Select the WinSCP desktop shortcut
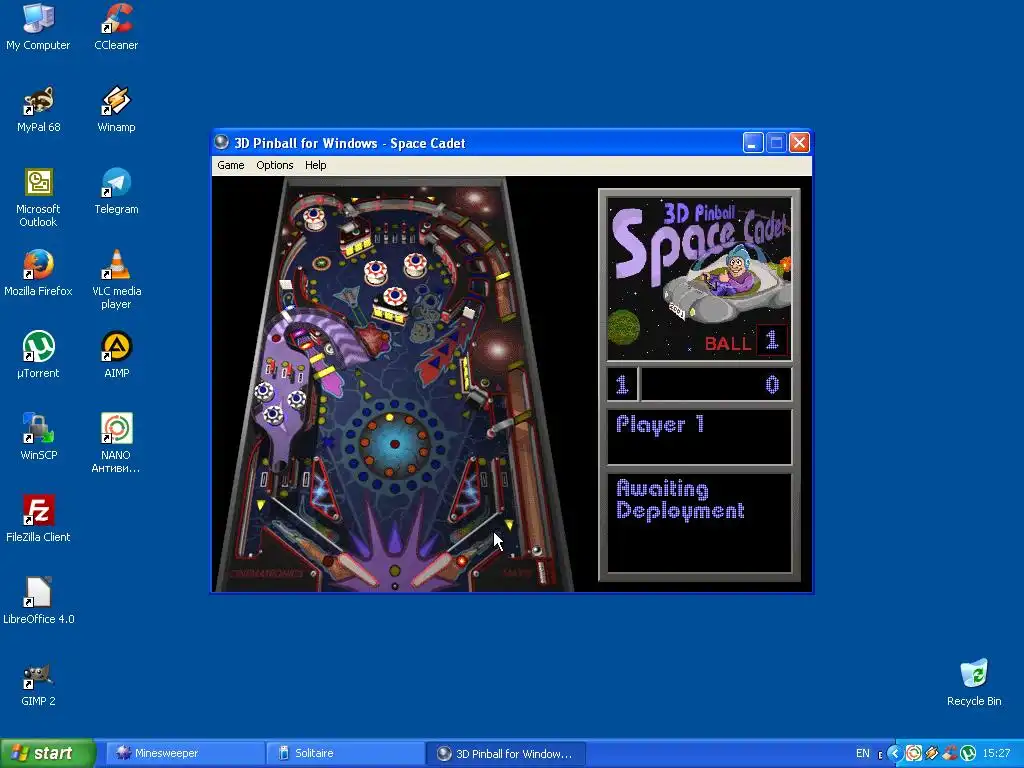 pos(38,438)
